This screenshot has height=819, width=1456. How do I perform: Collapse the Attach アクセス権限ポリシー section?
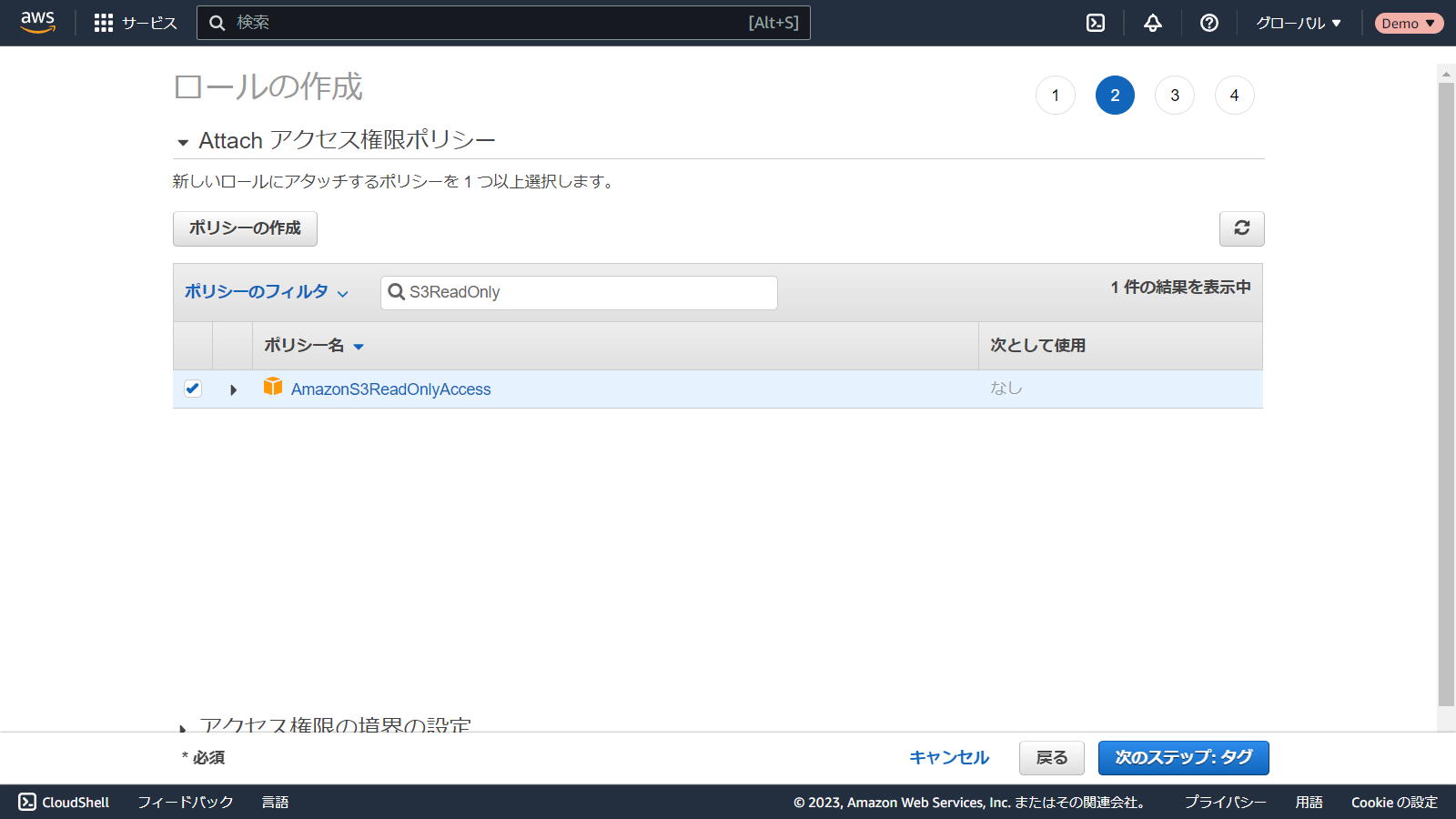point(183,142)
